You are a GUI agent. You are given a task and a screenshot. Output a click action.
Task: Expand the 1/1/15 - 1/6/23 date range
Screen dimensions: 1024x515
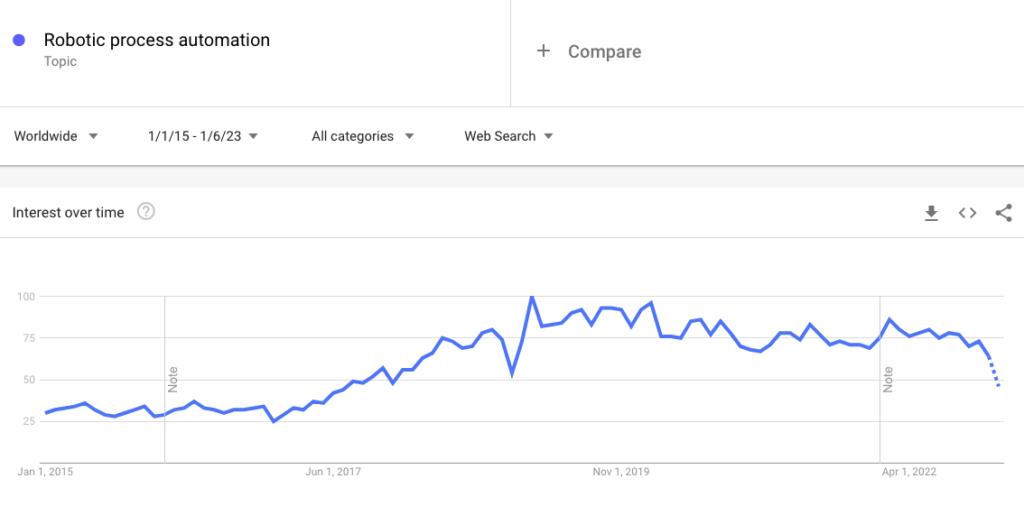click(x=203, y=136)
